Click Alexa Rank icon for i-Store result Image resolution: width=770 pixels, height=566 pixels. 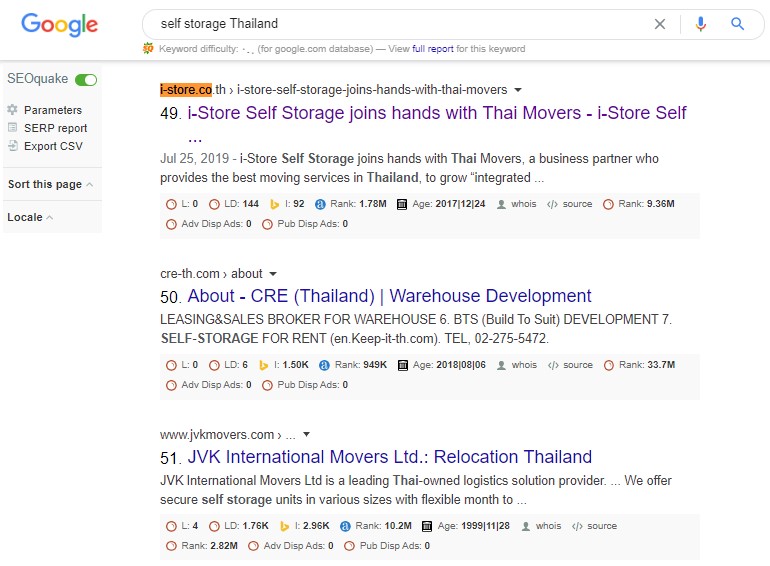320,204
